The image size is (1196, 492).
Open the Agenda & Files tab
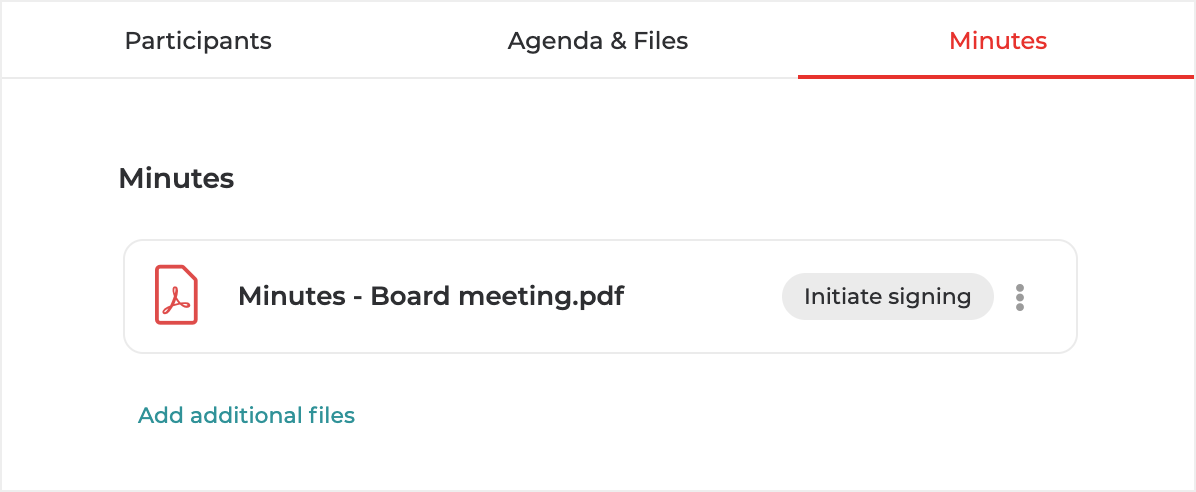click(x=598, y=41)
